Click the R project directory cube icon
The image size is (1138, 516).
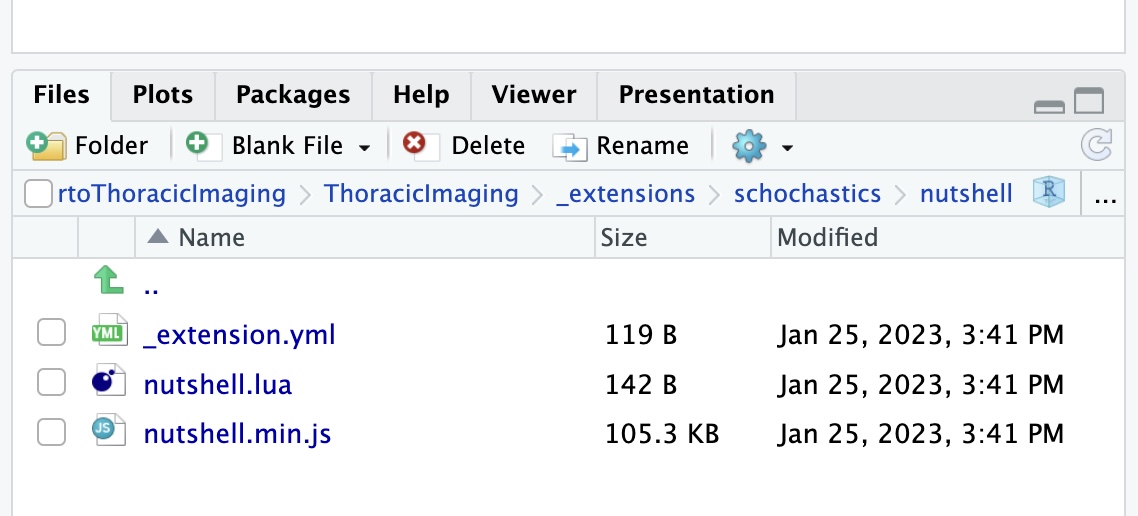click(1049, 192)
